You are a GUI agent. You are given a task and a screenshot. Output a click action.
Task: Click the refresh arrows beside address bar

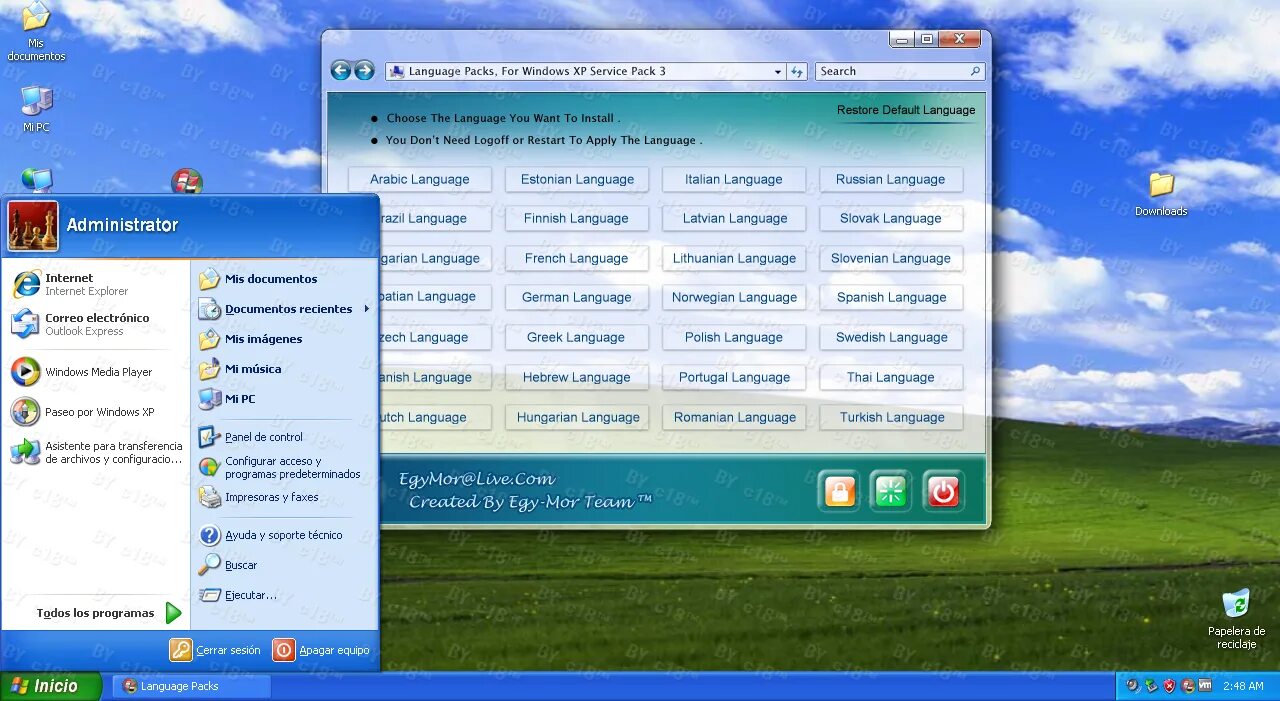pyautogui.click(x=797, y=72)
